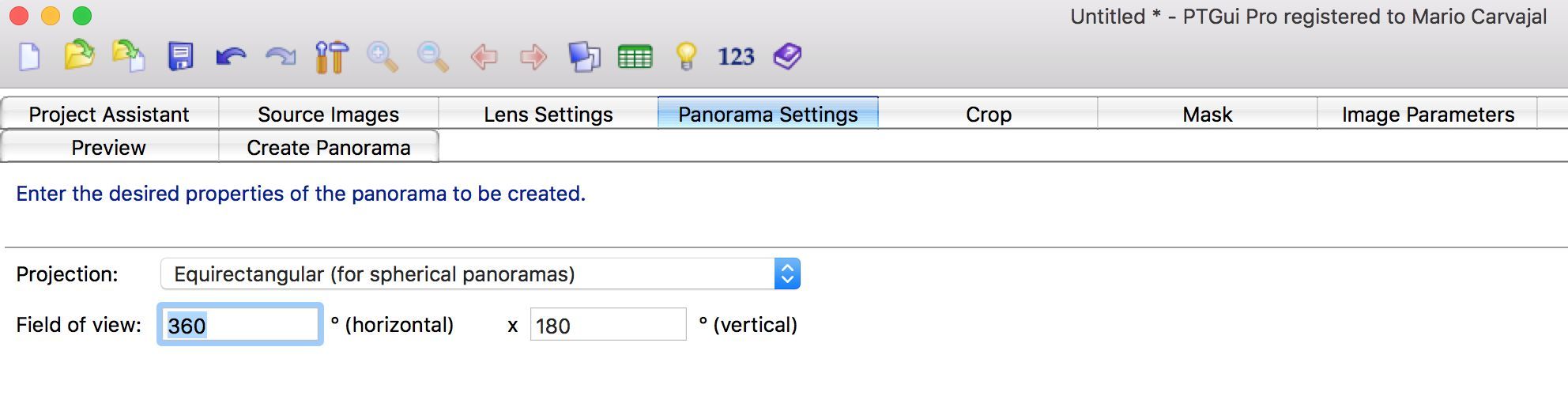This screenshot has height=411, width=1568.
Task: Click the New Project blank page icon
Action: (29, 57)
